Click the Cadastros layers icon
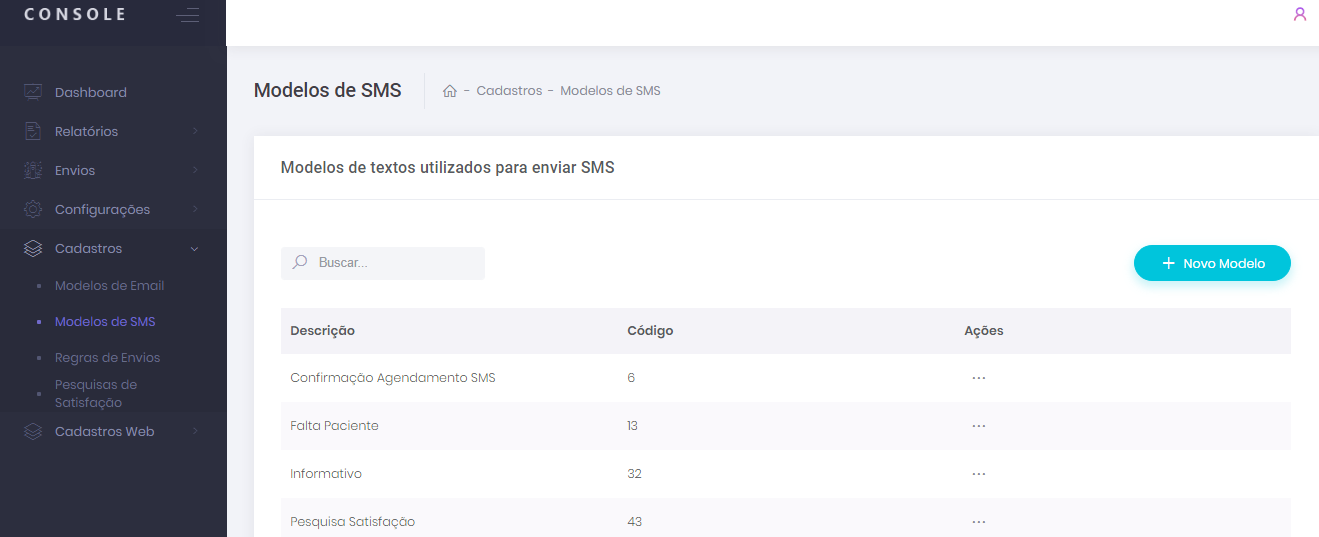 33,248
